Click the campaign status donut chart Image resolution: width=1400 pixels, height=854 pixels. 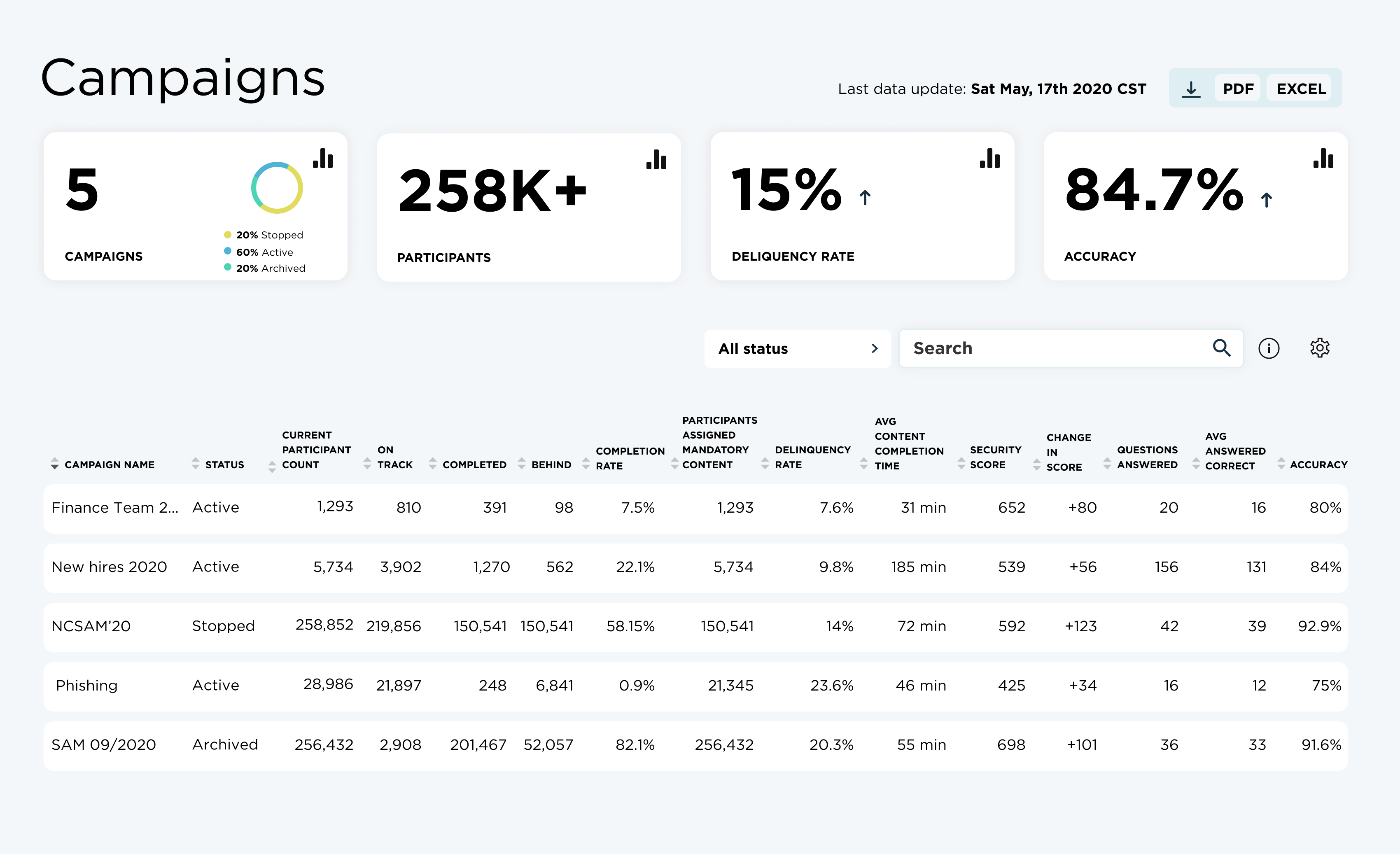[x=277, y=188]
